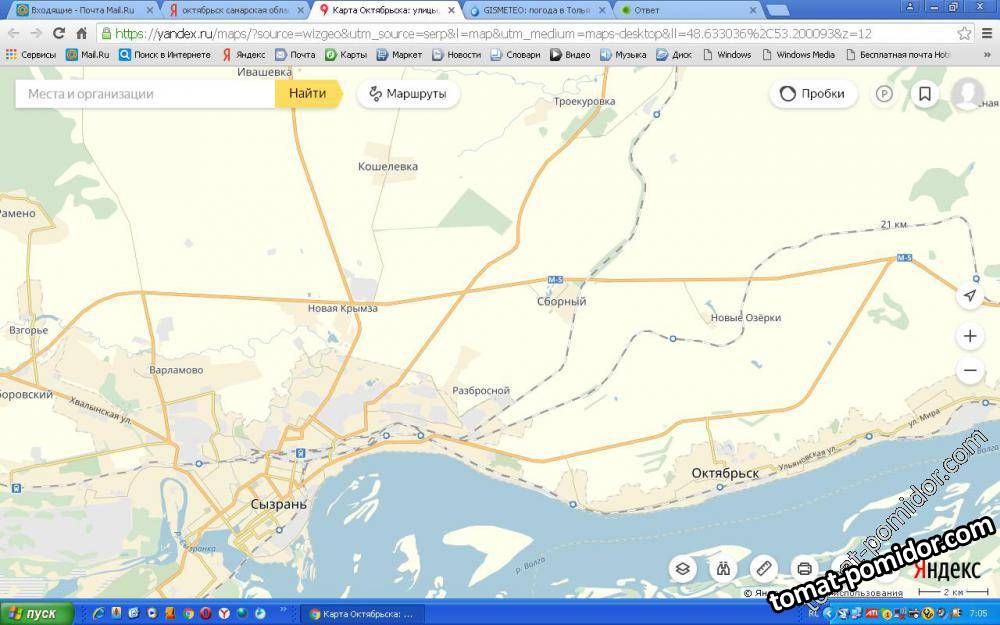Open the map layers selector
The width and height of the screenshot is (1000, 625).
coord(682,568)
